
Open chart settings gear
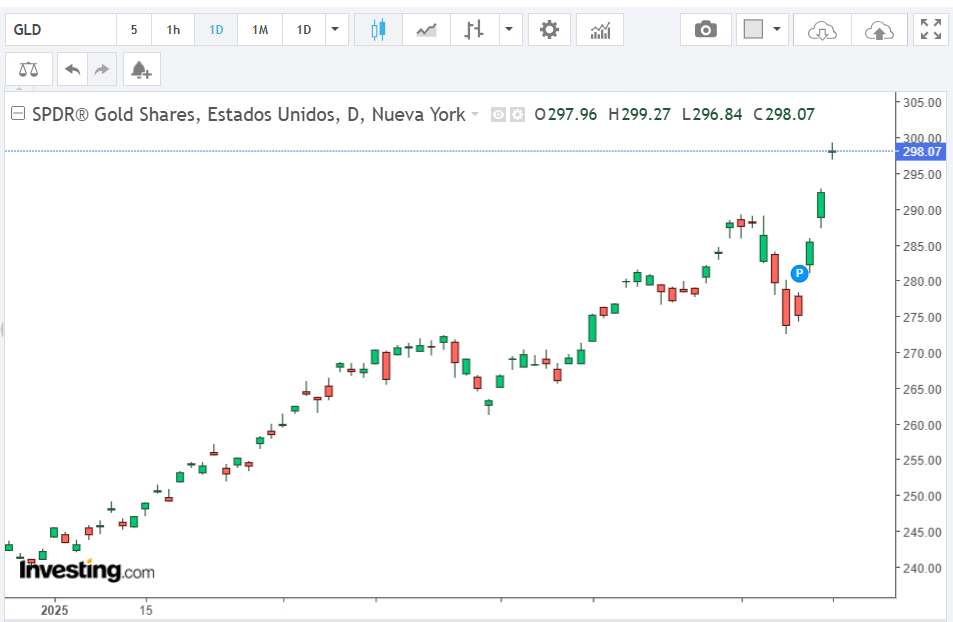pos(549,30)
